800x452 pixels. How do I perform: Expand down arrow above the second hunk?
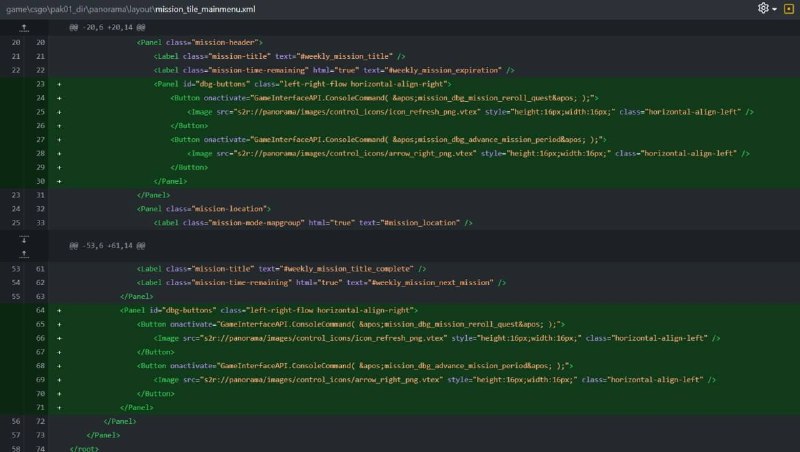point(24,239)
